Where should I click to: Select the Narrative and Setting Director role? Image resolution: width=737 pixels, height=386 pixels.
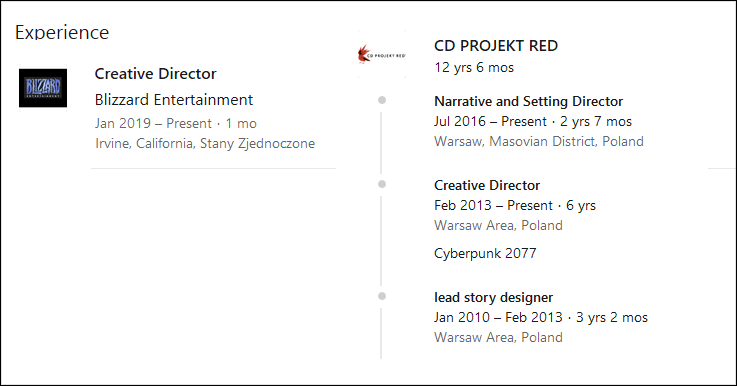(528, 101)
